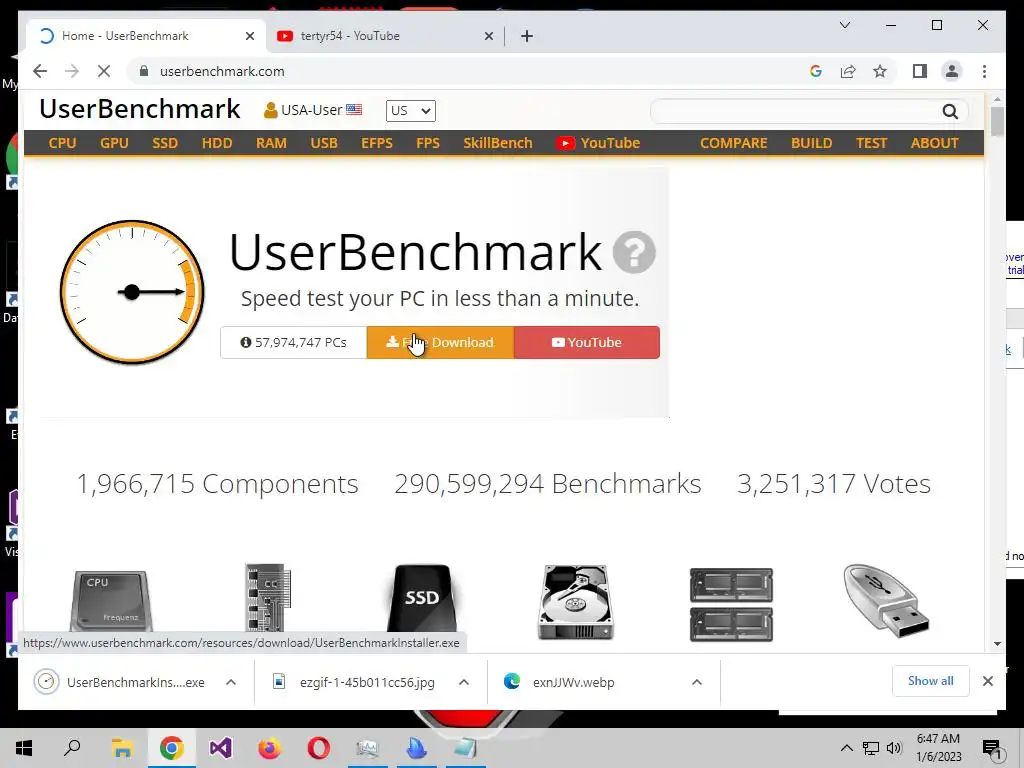
Task: Open Opera browser from taskbar
Action: [x=319, y=748]
